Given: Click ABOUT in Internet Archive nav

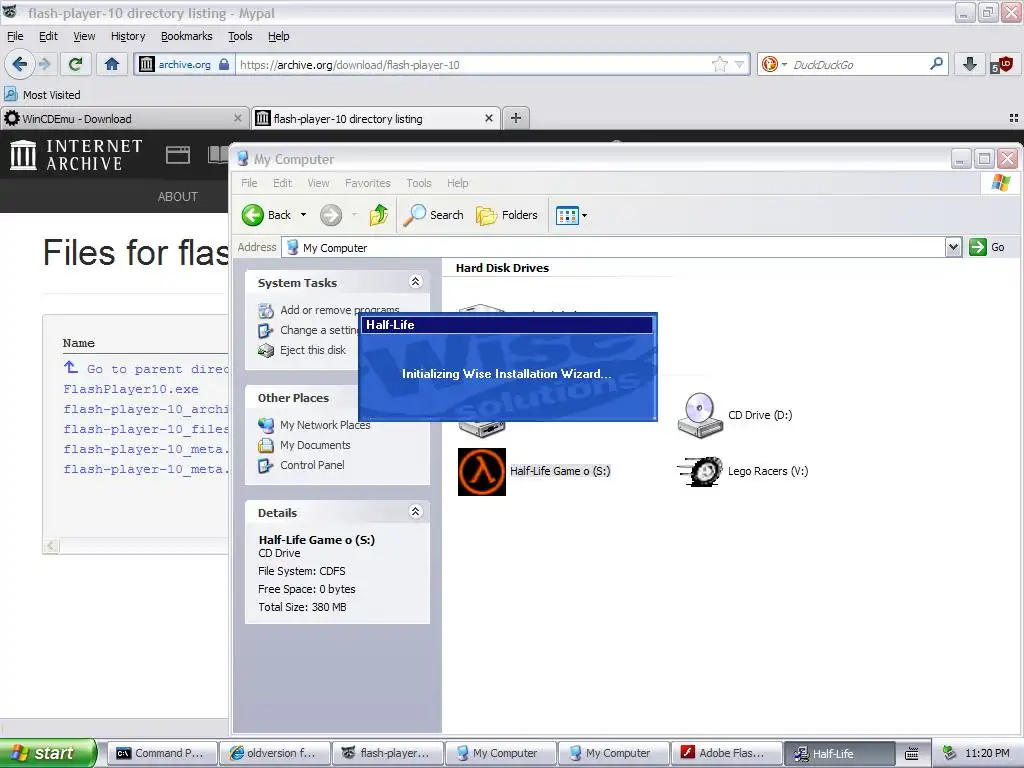Looking at the screenshot, I should pos(178,197).
